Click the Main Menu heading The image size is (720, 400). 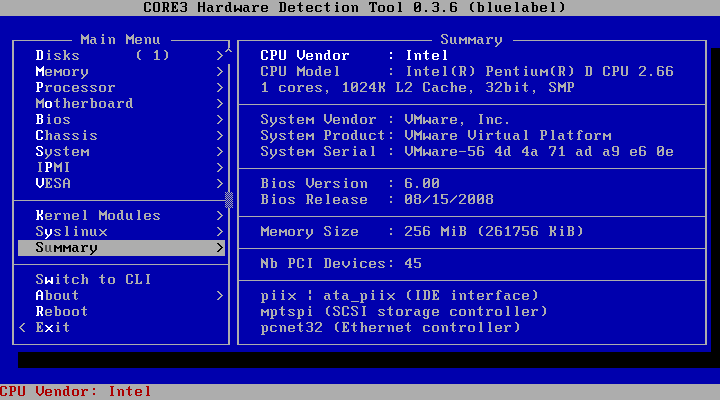(120, 40)
